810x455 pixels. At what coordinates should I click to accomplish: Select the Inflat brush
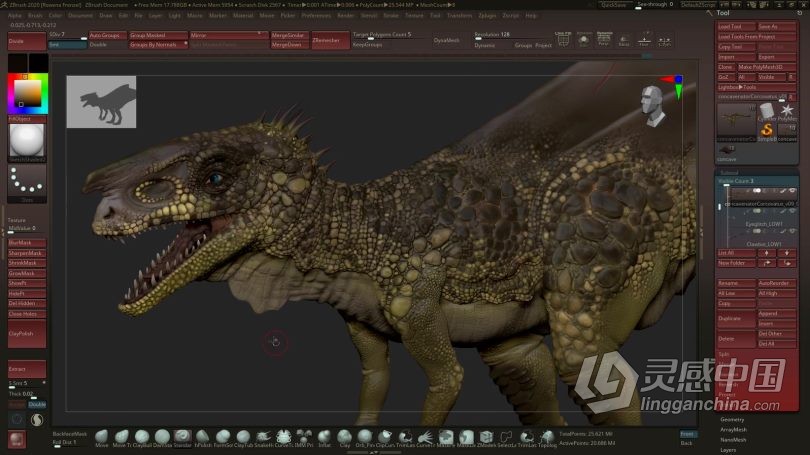coord(324,438)
